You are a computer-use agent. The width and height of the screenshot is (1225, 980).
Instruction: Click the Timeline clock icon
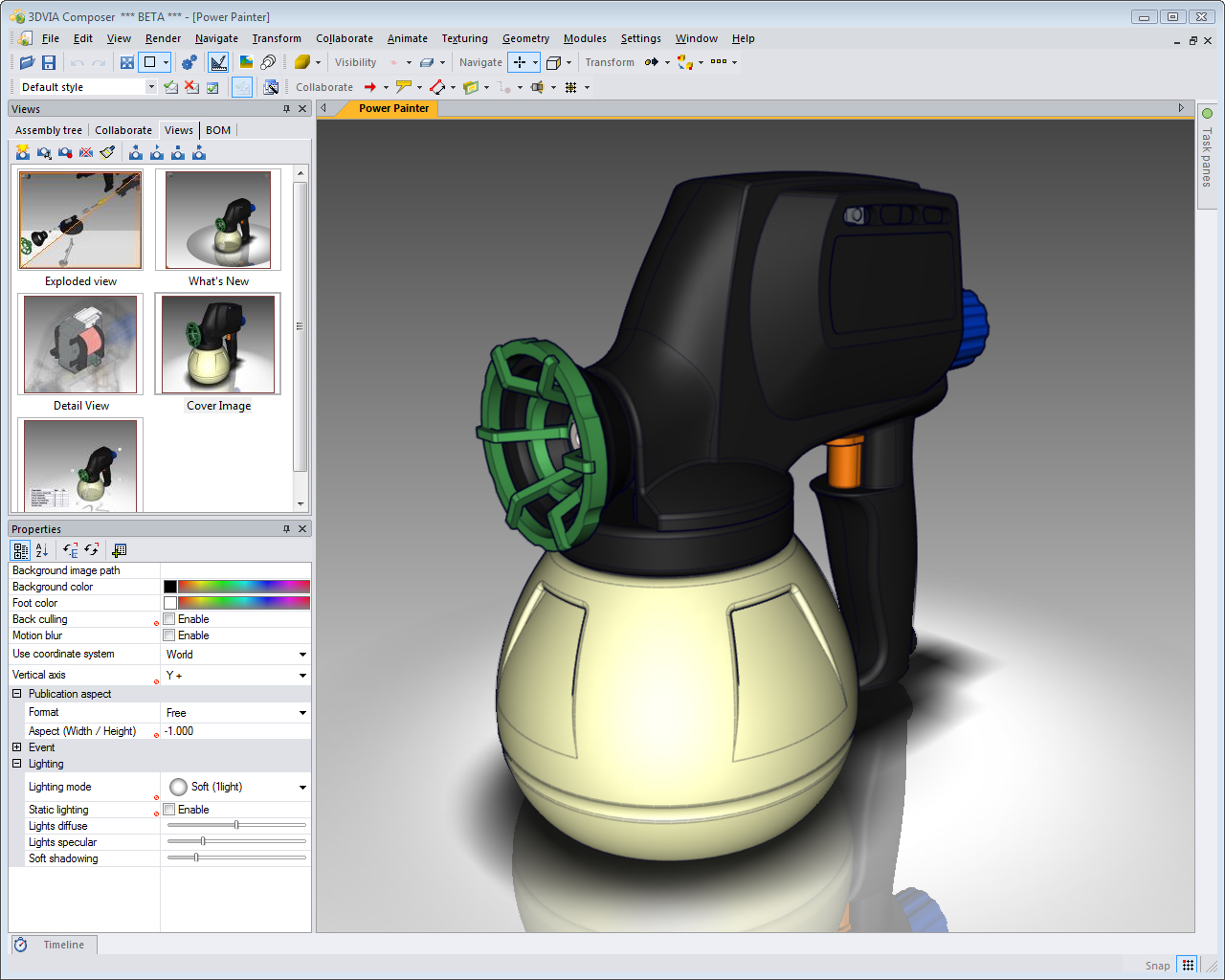tap(20, 945)
